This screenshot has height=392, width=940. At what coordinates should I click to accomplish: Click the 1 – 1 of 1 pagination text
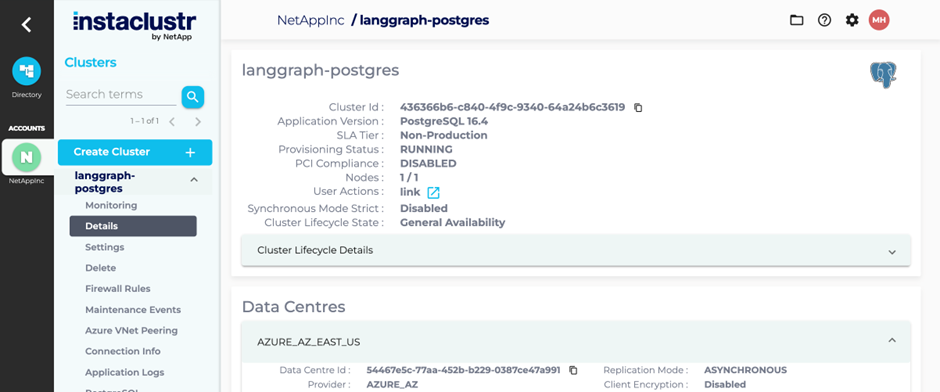tap(144, 121)
